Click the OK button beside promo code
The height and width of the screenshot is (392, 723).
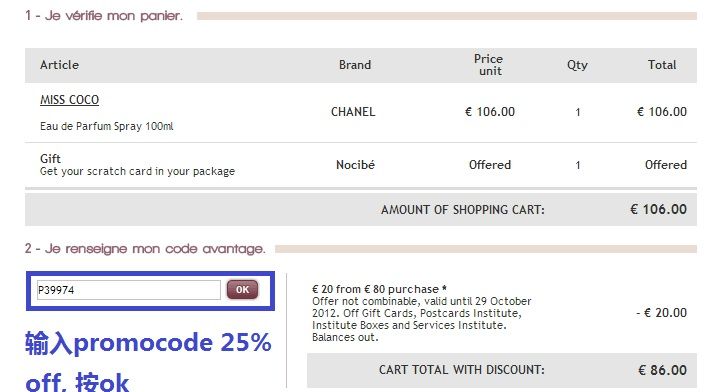[242, 290]
